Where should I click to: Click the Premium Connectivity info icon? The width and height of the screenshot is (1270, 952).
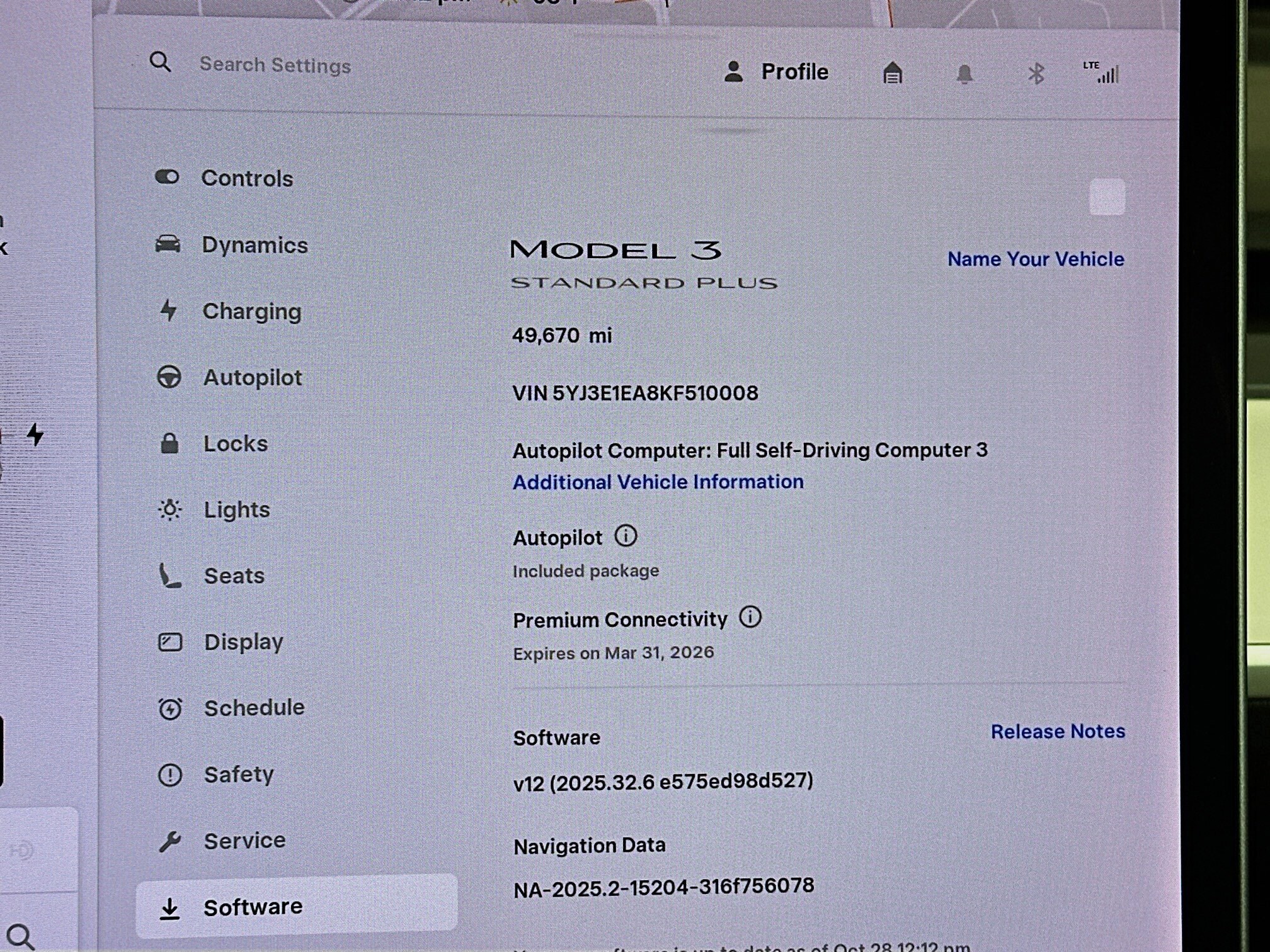750,617
